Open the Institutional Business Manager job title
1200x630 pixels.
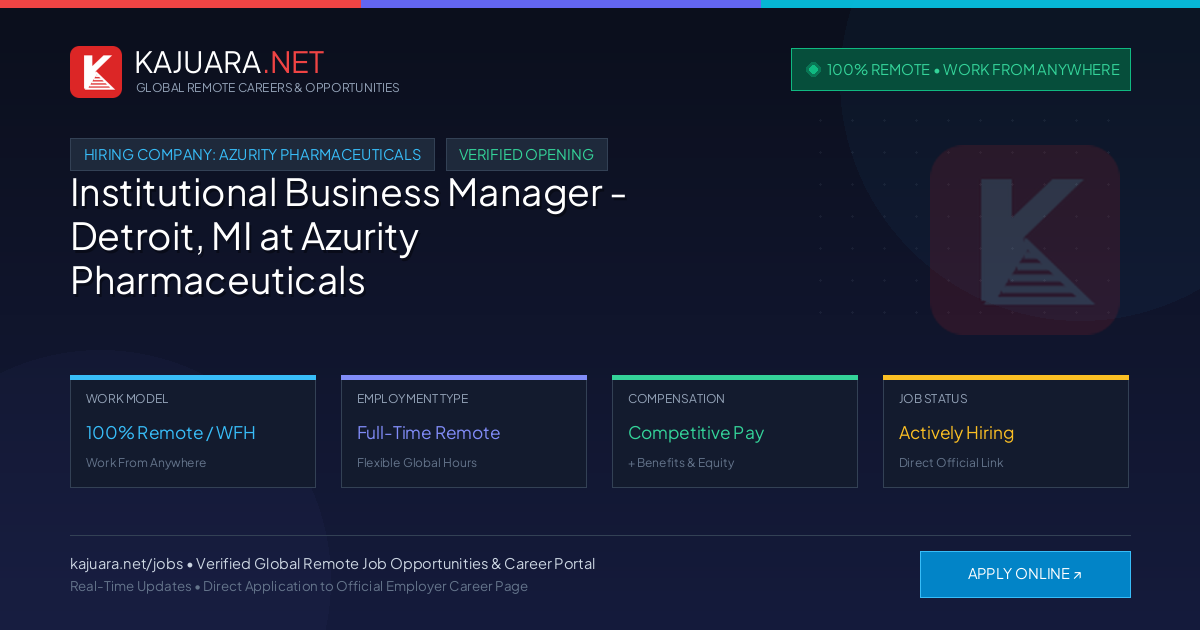(x=348, y=236)
